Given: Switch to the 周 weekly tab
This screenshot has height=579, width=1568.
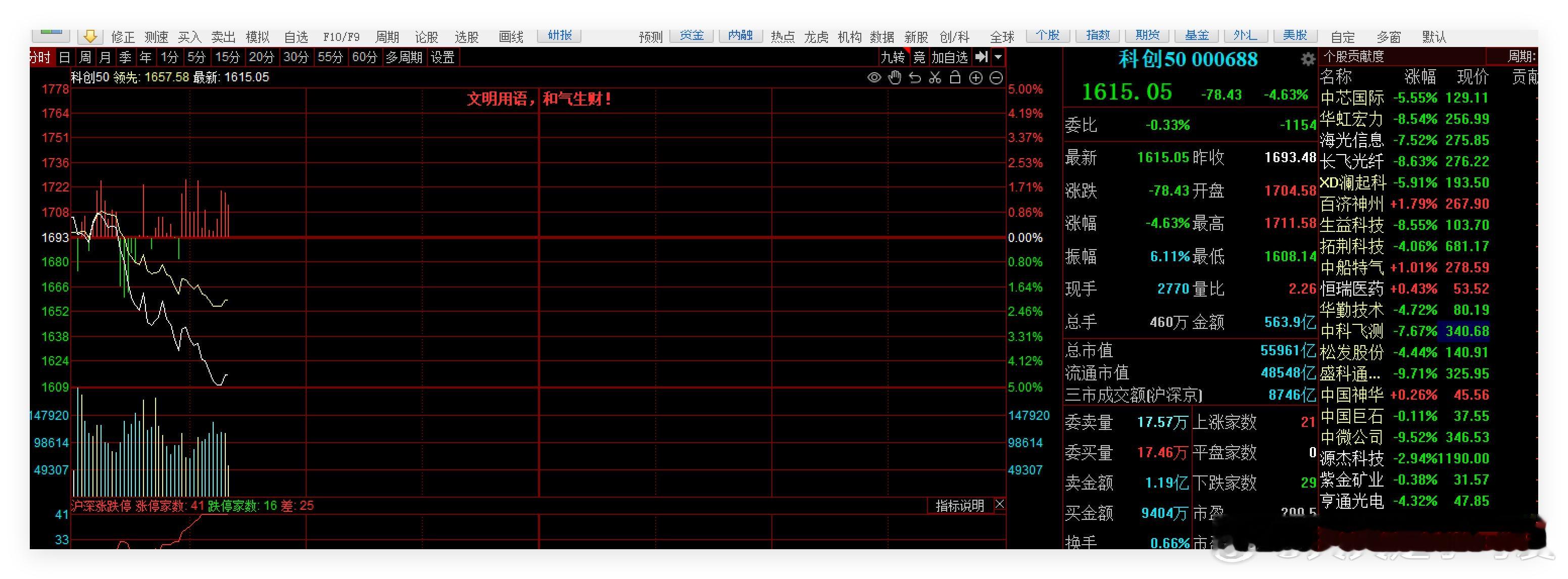Looking at the screenshot, I should click(85, 57).
